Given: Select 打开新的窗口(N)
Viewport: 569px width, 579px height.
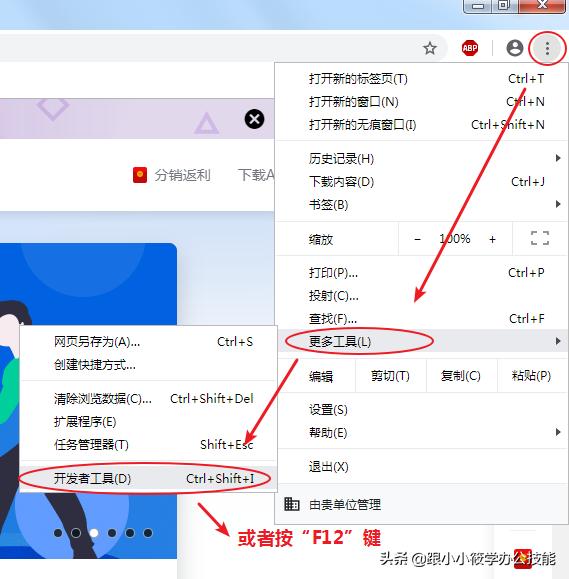Looking at the screenshot, I should pos(422,102).
